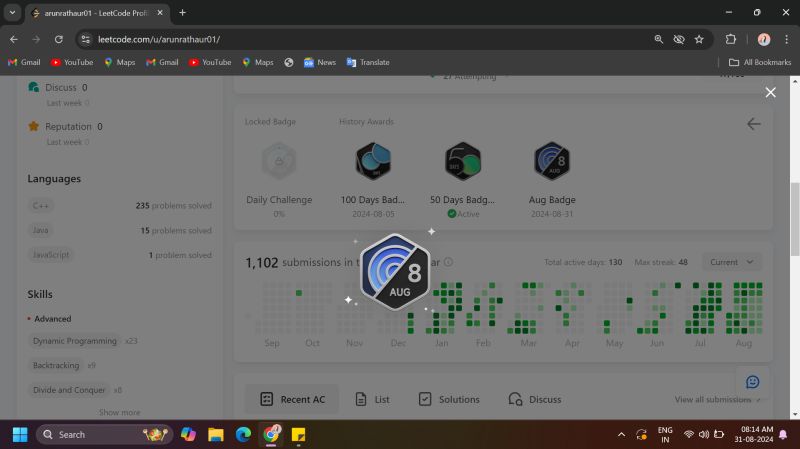
Task: Select the Aug Badge hexagon in the badge list
Action: click(x=552, y=161)
